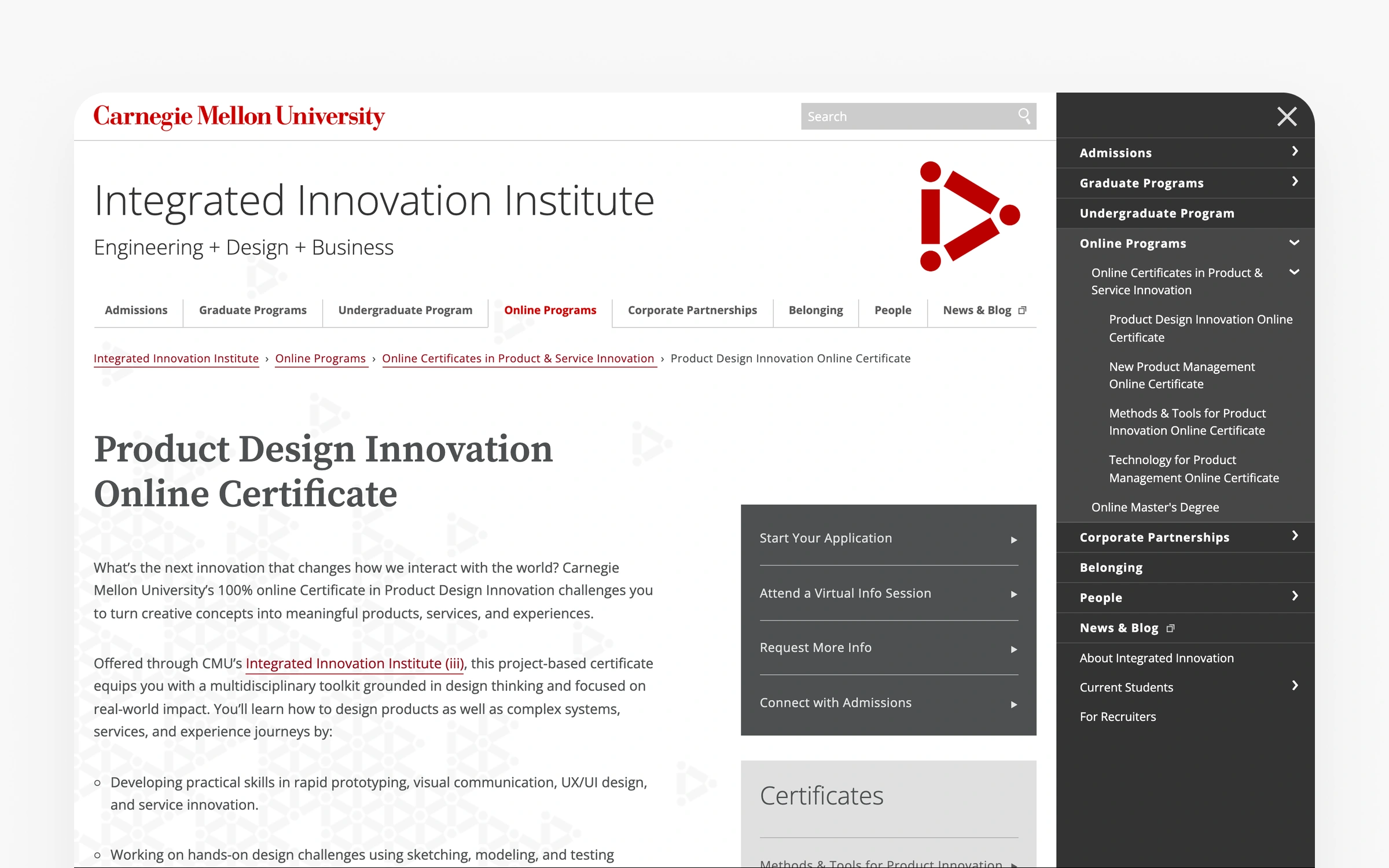The height and width of the screenshot is (868, 1389).
Task: Open Admissions in the side menu
Action: [x=1115, y=153]
